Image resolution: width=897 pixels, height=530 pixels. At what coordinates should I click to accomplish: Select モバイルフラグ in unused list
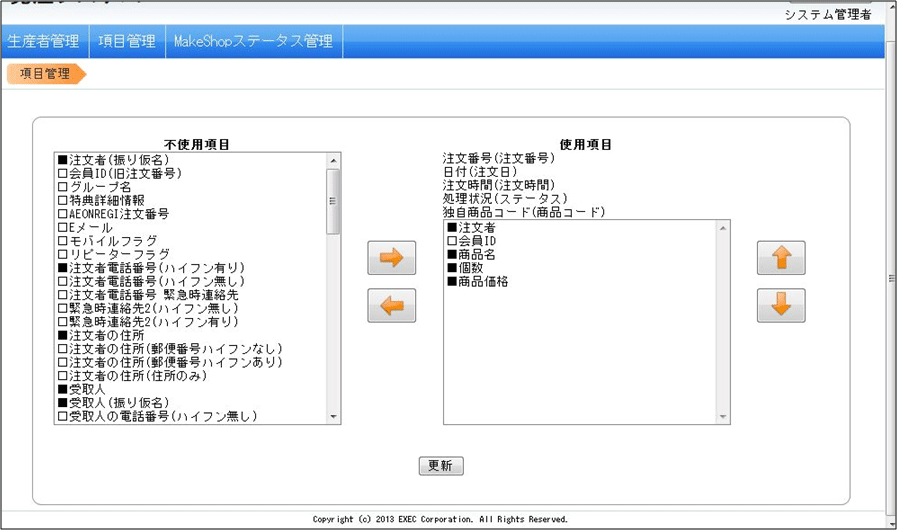[107, 240]
